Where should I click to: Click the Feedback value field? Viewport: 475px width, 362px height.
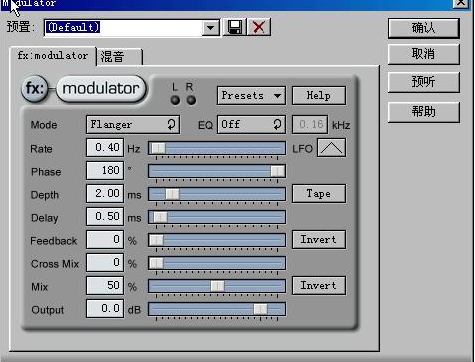(105, 239)
